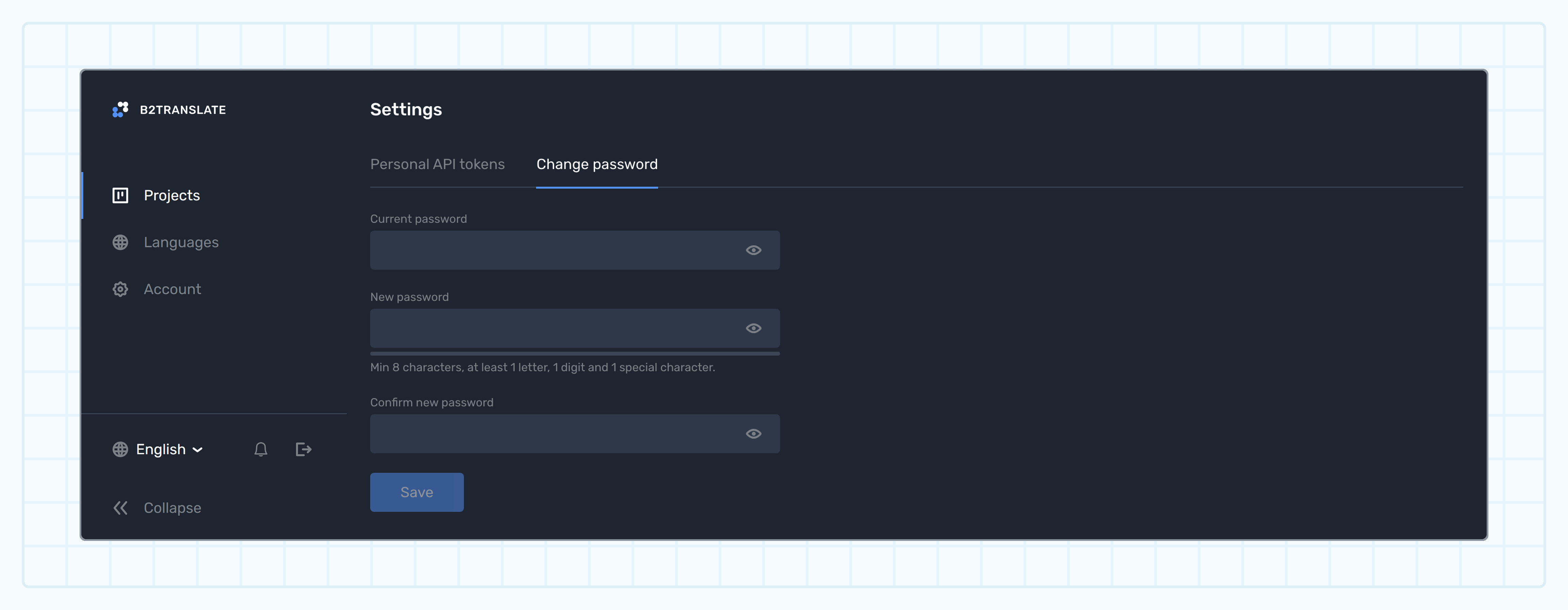Click the Projects board icon
Image resolution: width=1568 pixels, height=610 pixels.
click(120, 195)
